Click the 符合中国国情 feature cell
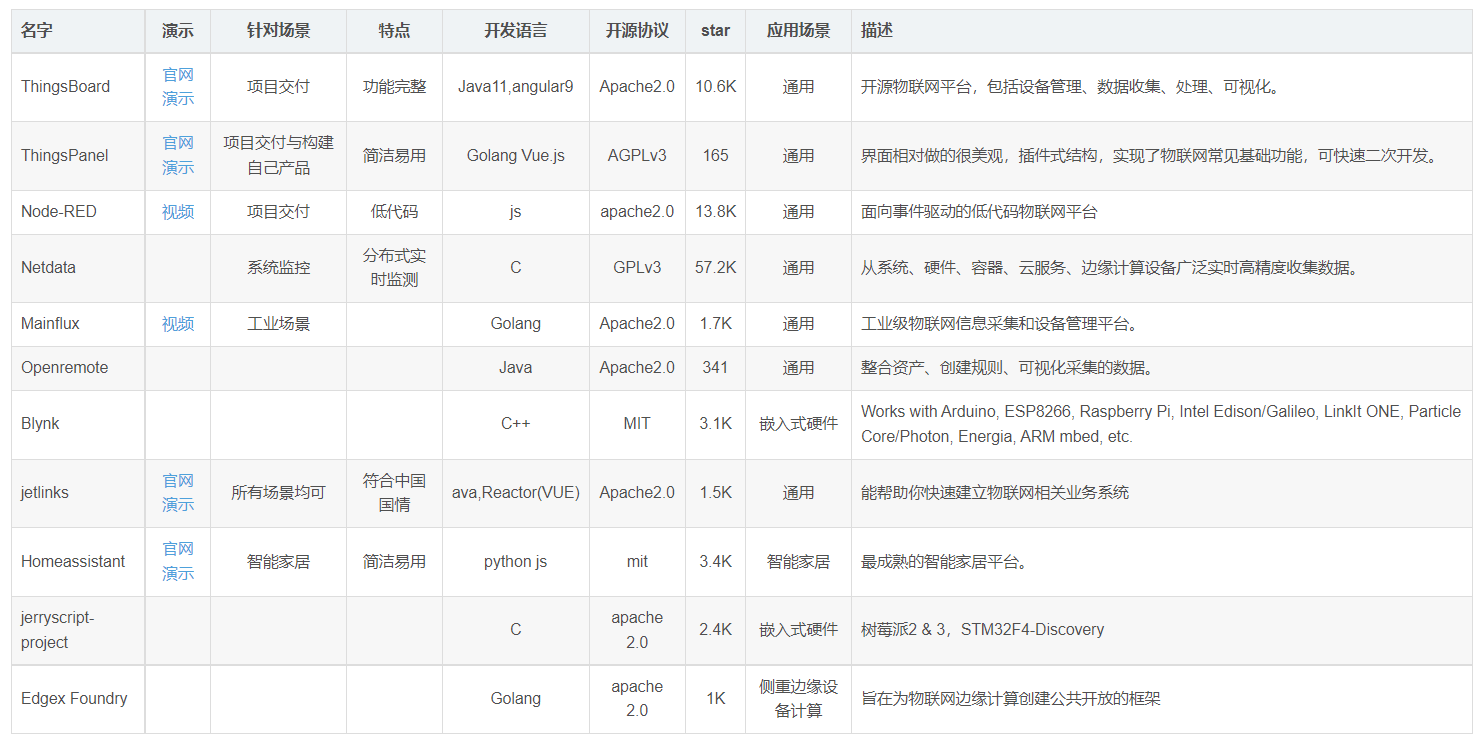This screenshot has height=748, width=1482. pos(395,493)
